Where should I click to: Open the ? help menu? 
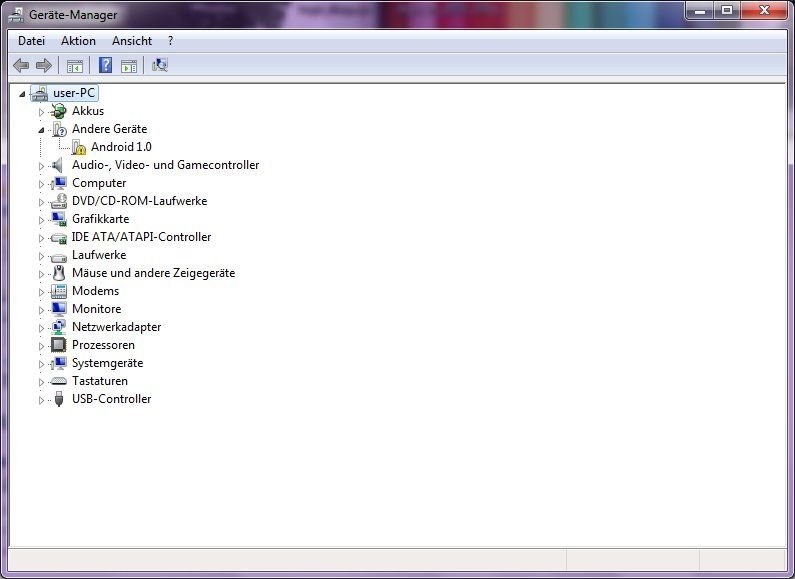click(170, 41)
